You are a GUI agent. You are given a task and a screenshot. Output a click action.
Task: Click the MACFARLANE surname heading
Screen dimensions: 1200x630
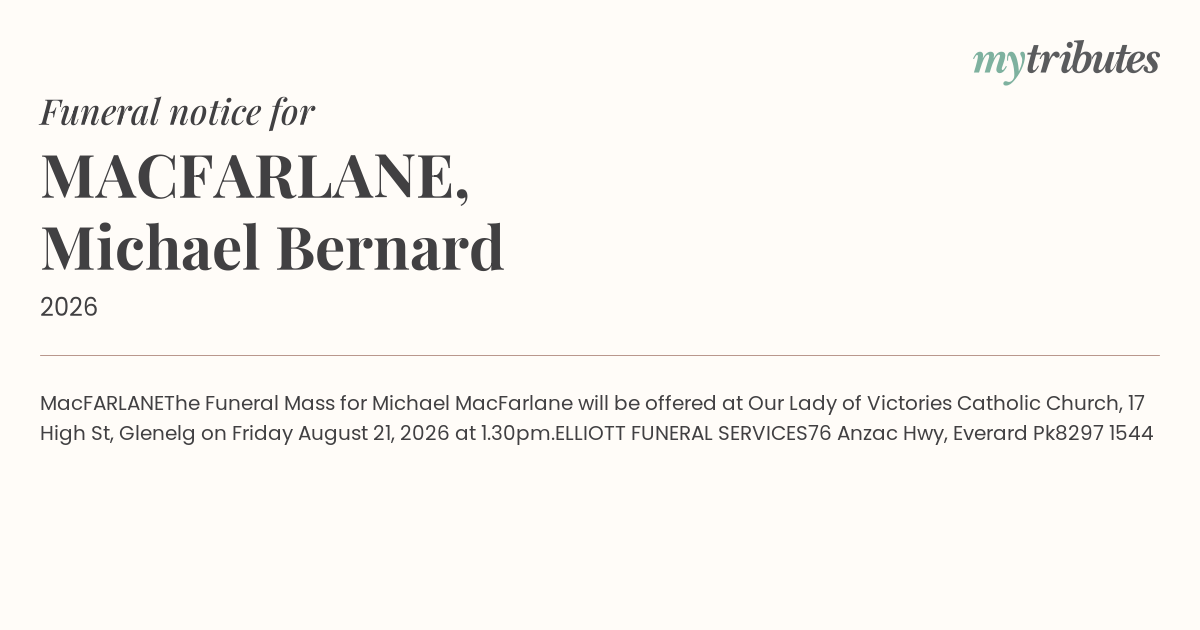click(255, 177)
